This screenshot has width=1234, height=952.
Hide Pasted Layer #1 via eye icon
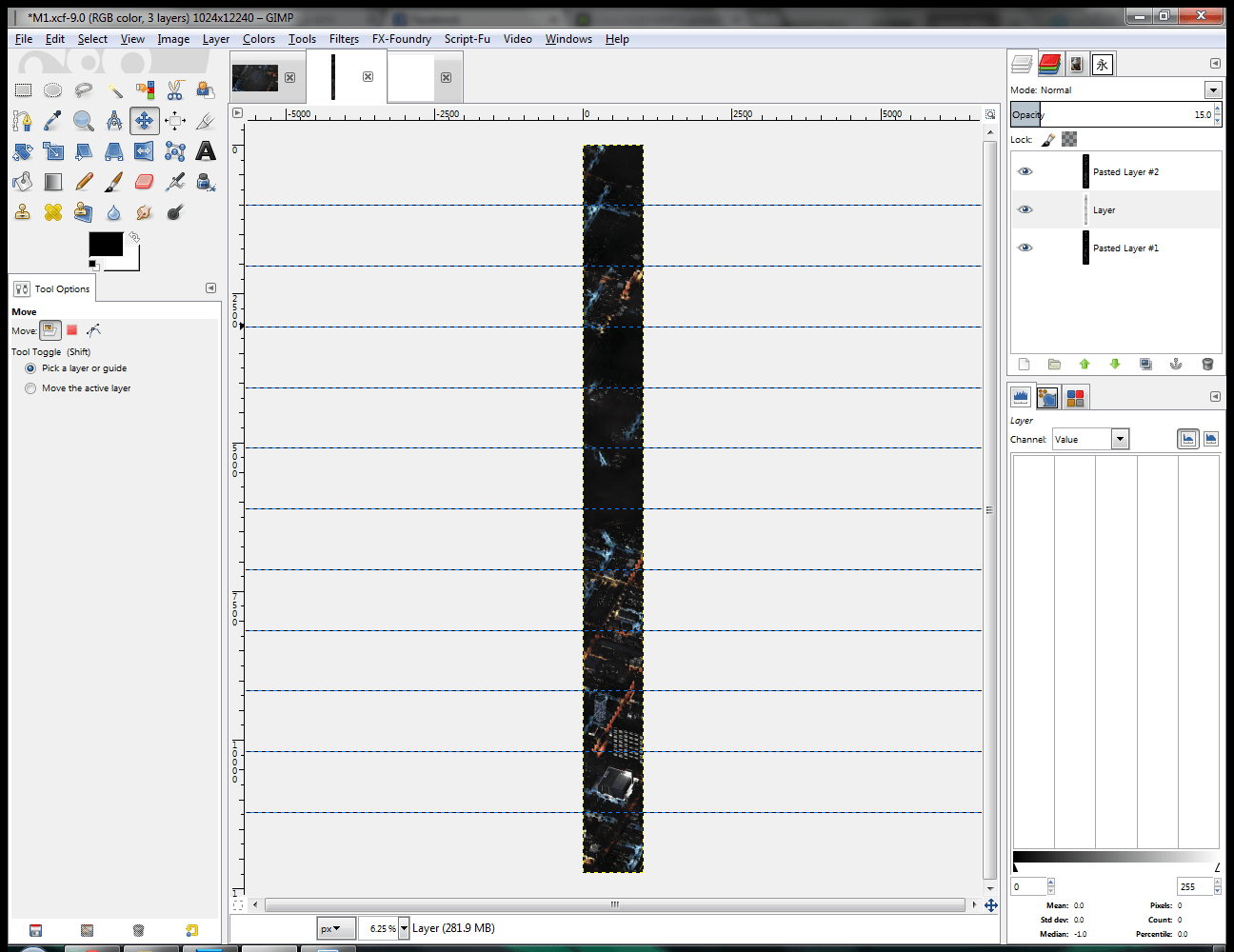[1025, 248]
